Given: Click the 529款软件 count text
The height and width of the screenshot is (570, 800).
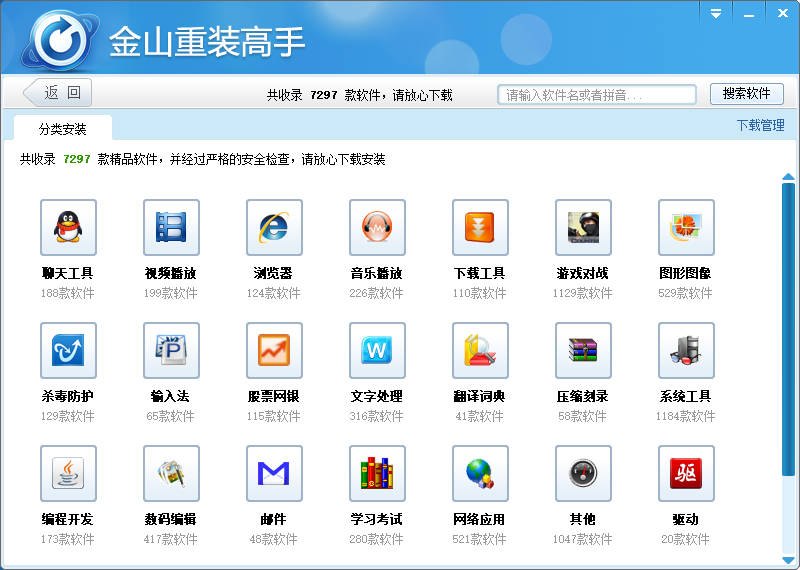Looking at the screenshot, I should click(x=685, y=293).
